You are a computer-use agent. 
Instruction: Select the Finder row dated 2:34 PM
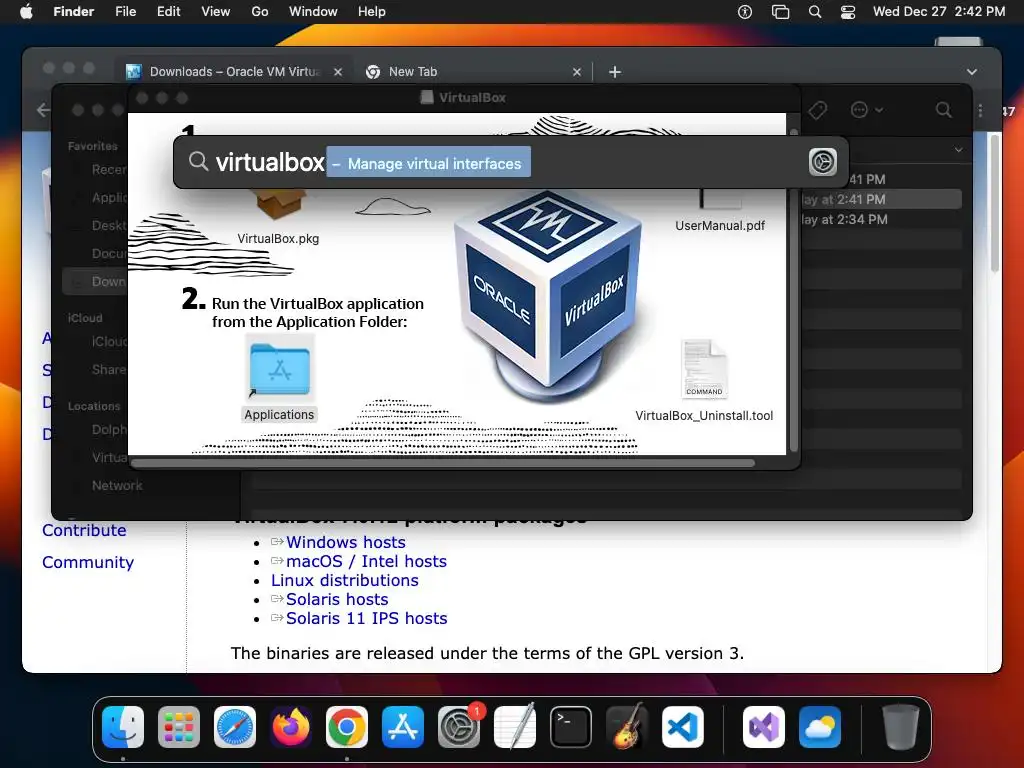pyautogui.click(x=882, y=219)
